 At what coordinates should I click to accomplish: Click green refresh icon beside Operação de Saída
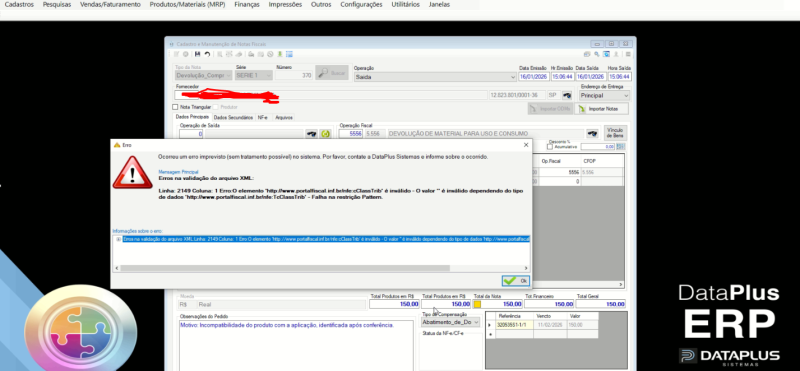(326, 134)
